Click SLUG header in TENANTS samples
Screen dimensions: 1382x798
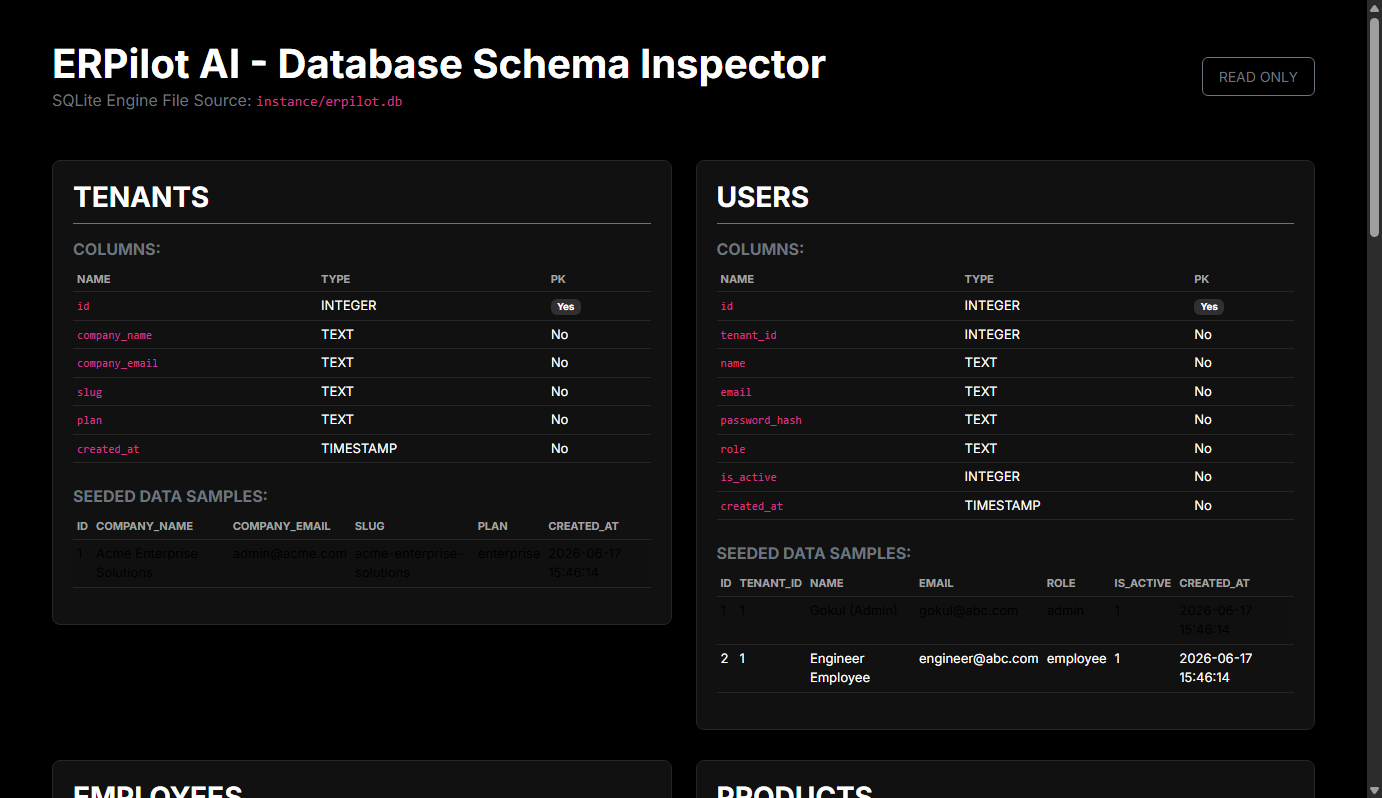tap(369, 526)
